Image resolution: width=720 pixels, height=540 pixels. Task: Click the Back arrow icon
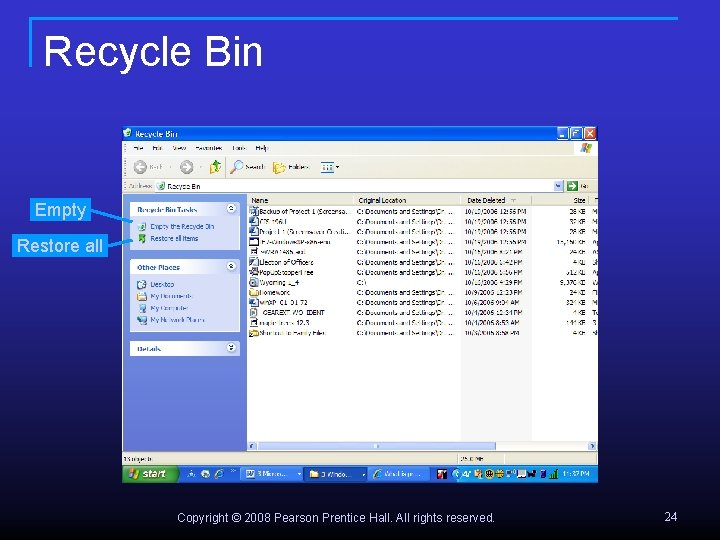(140, 167)
